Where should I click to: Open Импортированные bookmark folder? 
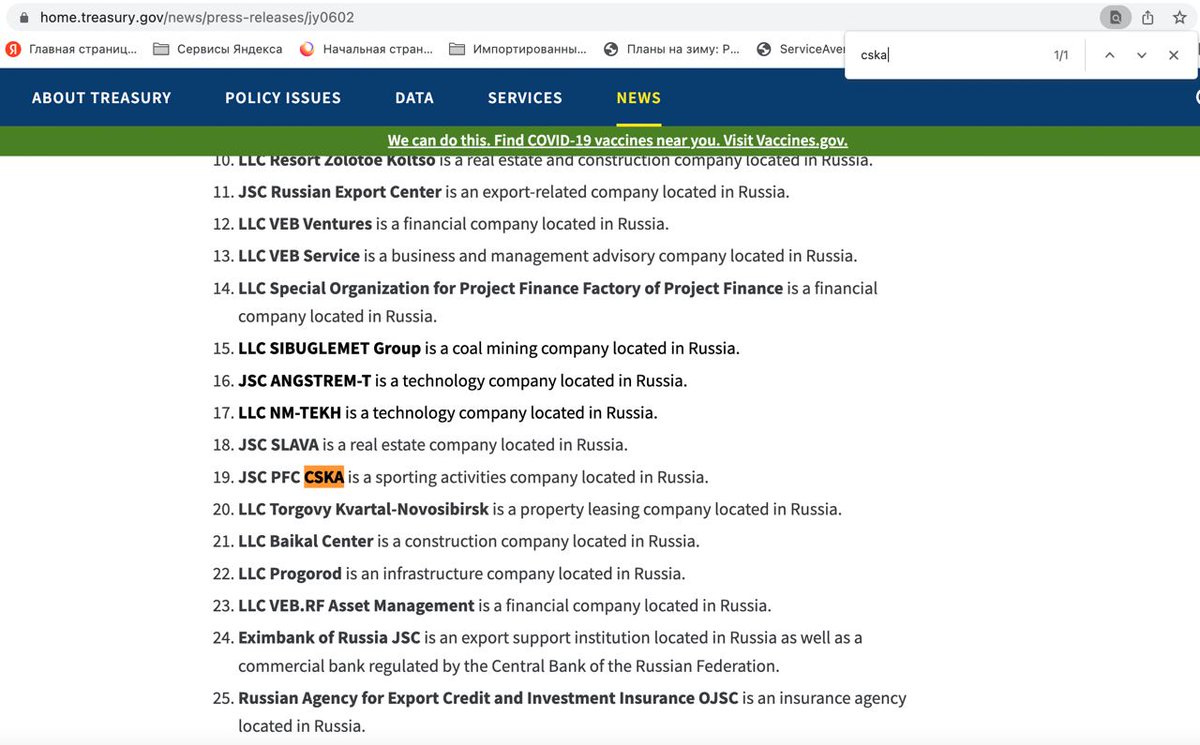(518, 48)
